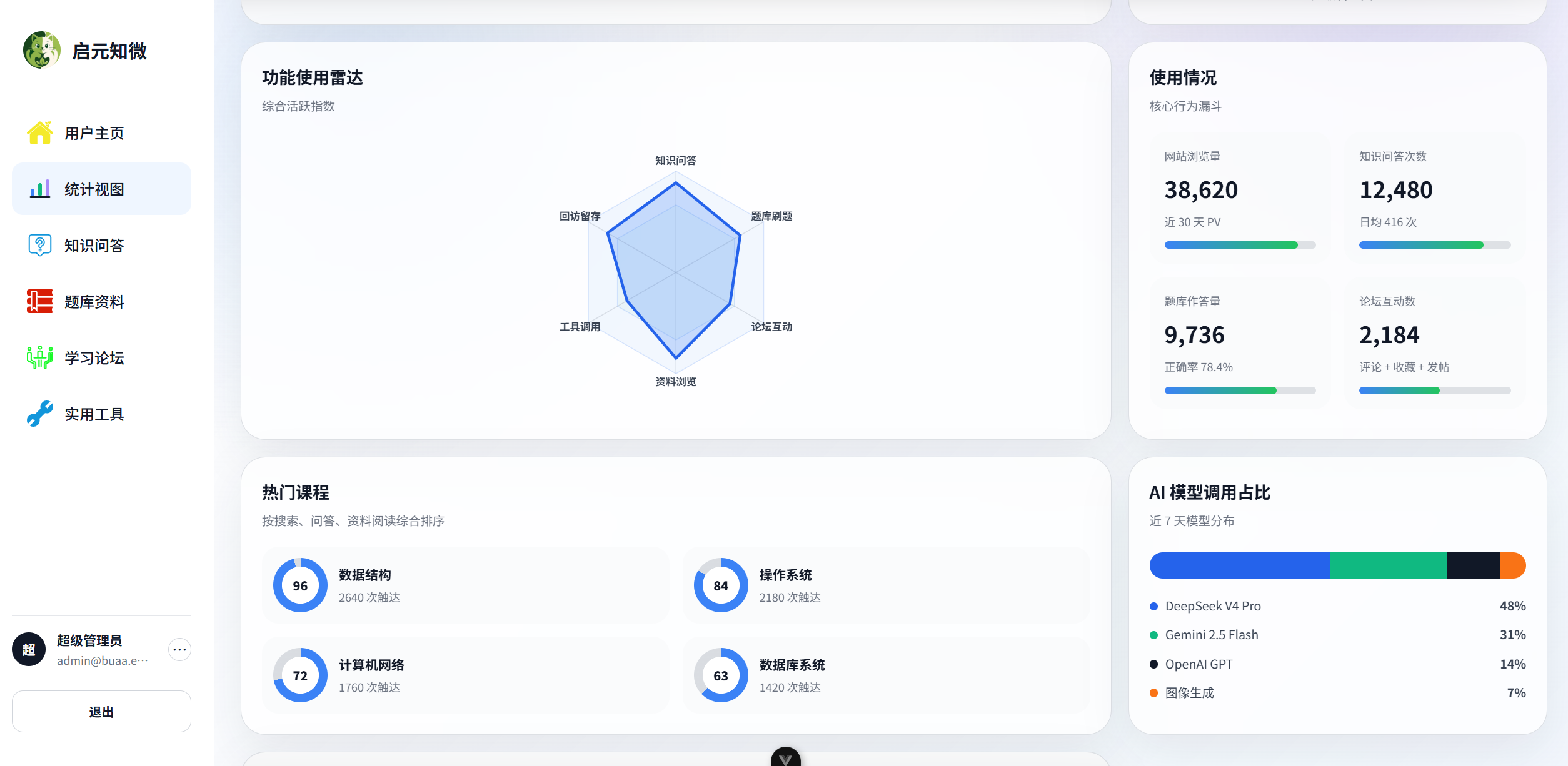Click the 9,736 answer count figure
Viewport: 1568px width, 766px height.
click(x=1194, y=336)
